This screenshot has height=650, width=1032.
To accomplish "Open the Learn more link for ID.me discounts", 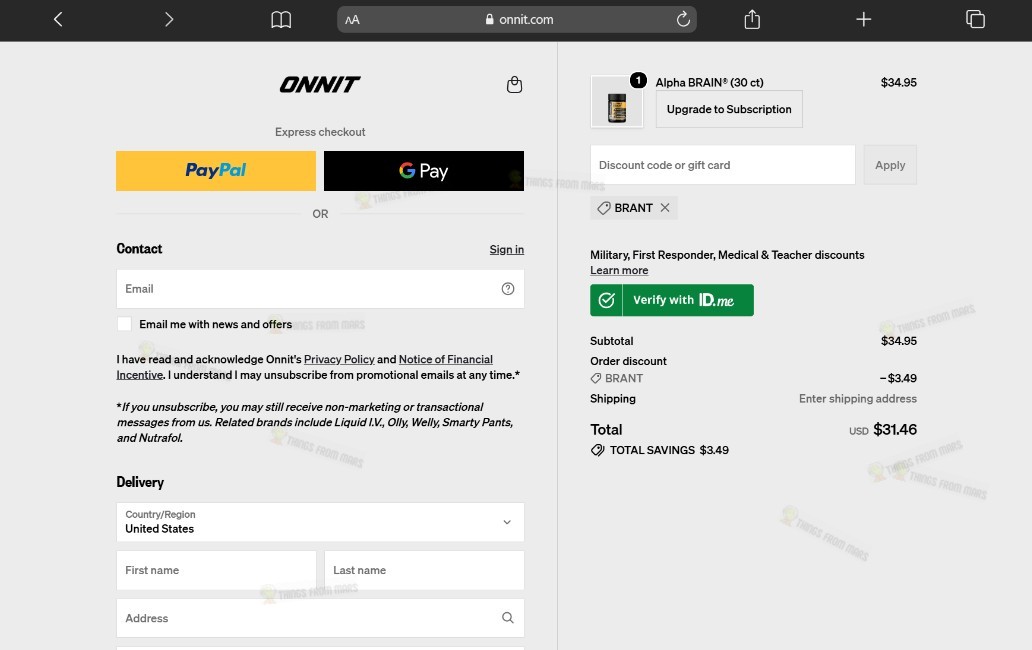I will 619,270.
